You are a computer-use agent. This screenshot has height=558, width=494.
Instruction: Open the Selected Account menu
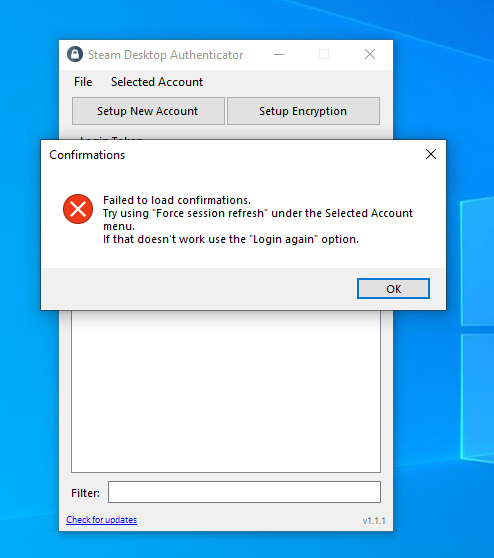coord(157,82)
